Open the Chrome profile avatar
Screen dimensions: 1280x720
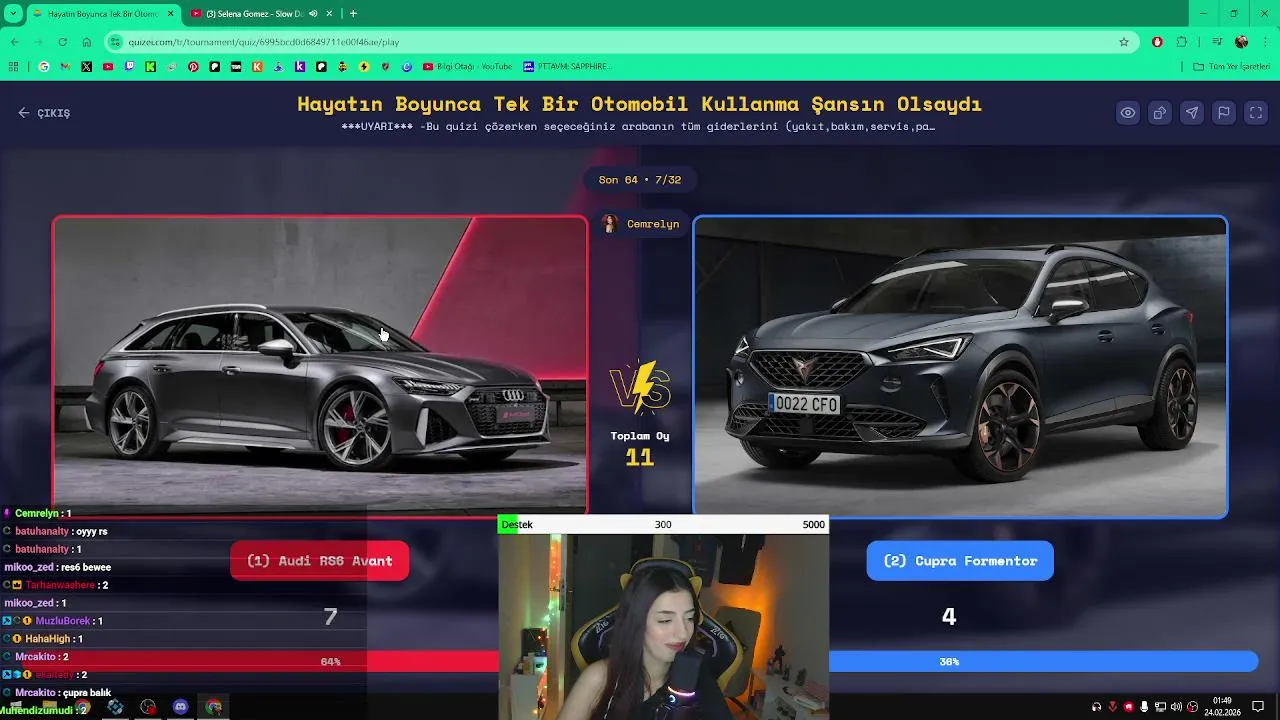(x=1242, y=42)
